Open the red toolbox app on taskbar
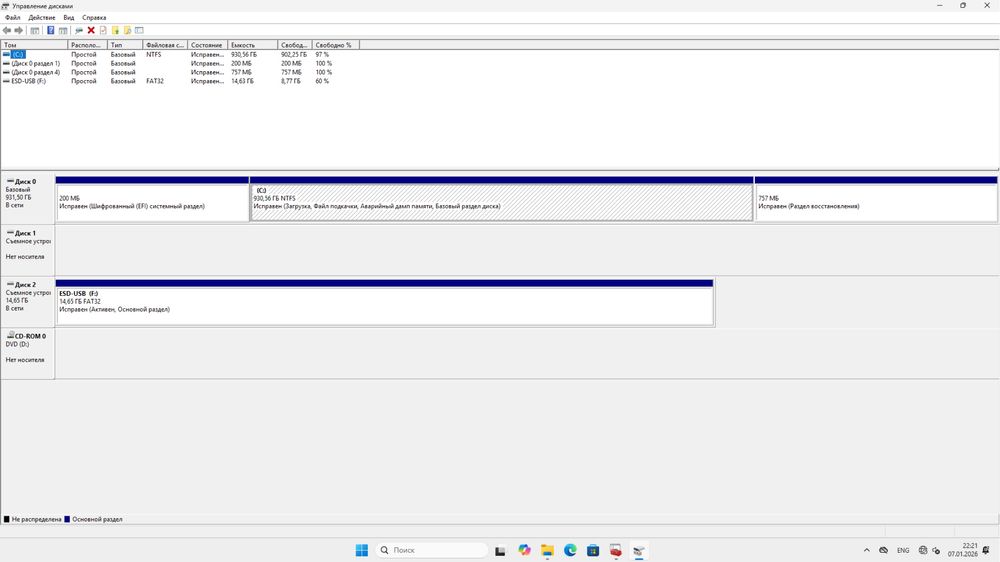This screenshot has width=1000, height=562. pyautogui.click(x=616, y=550)
